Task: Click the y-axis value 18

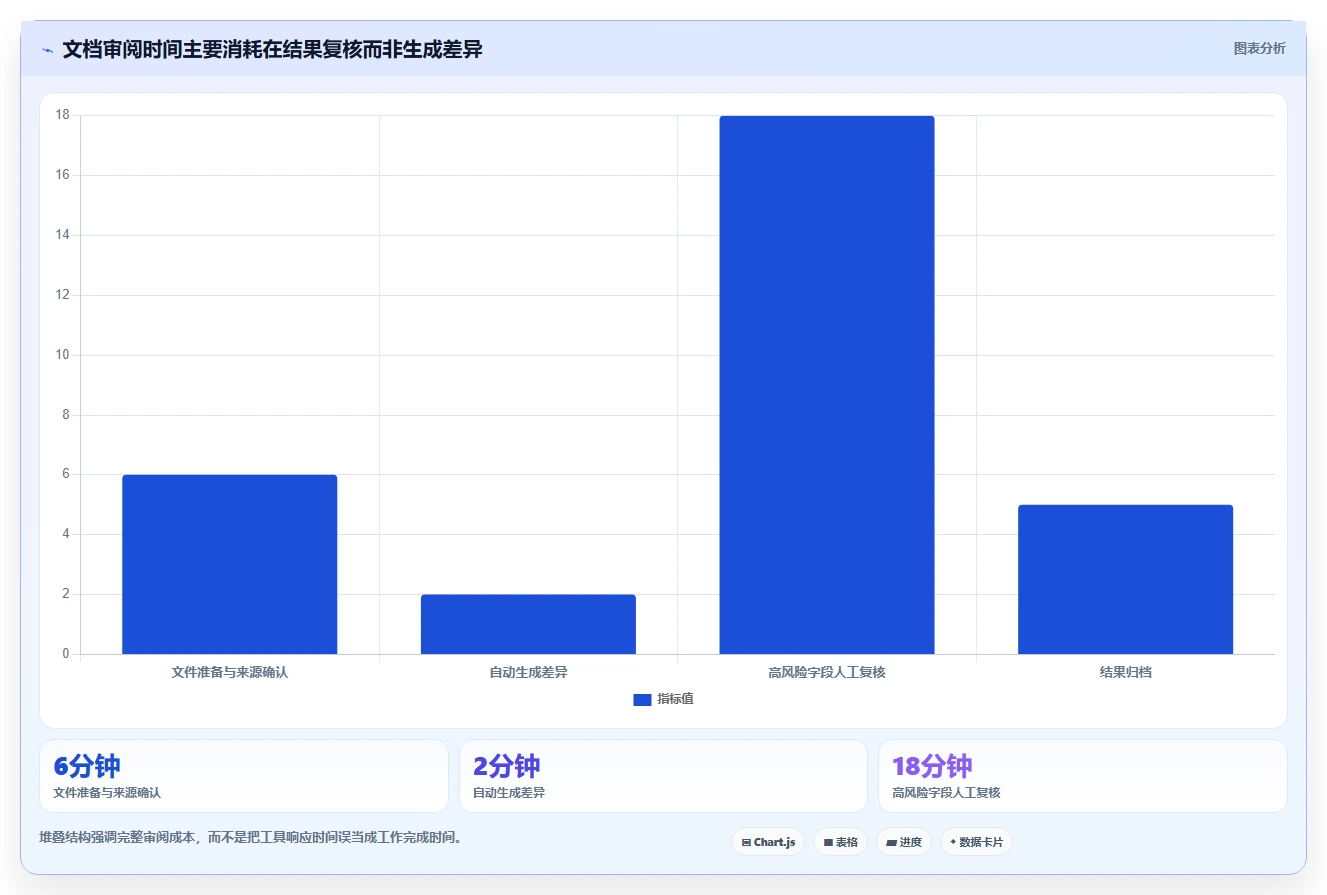Action: (63, 115)
